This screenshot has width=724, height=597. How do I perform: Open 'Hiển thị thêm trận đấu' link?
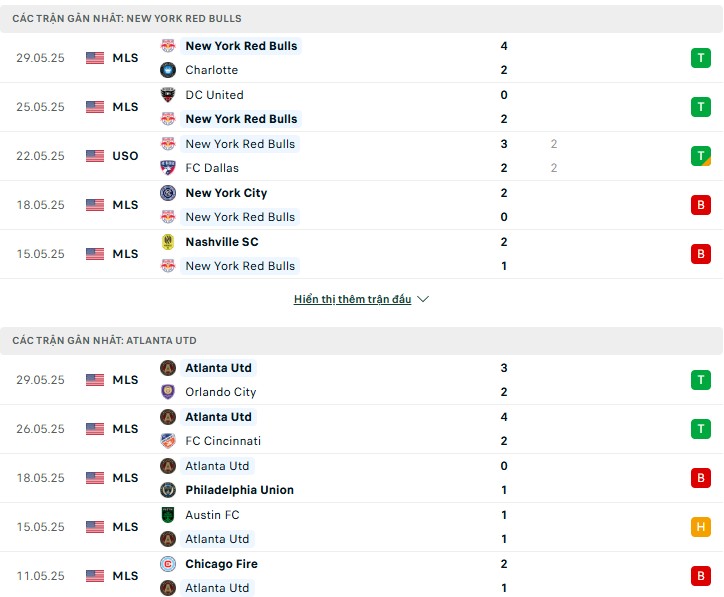(352, 299)
